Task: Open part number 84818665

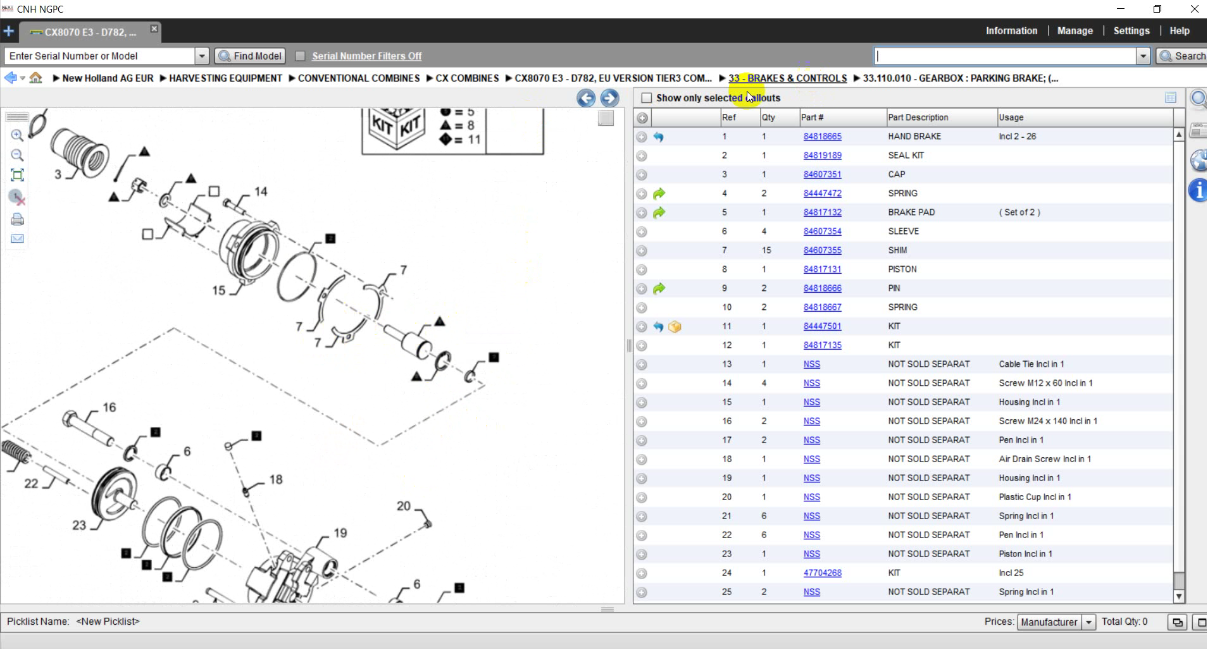Action: click(x=822, y=137)
